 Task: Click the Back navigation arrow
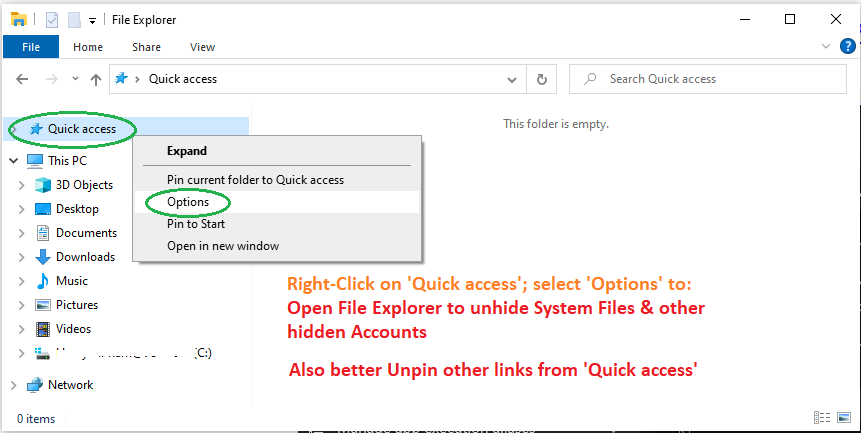[22, 79]
